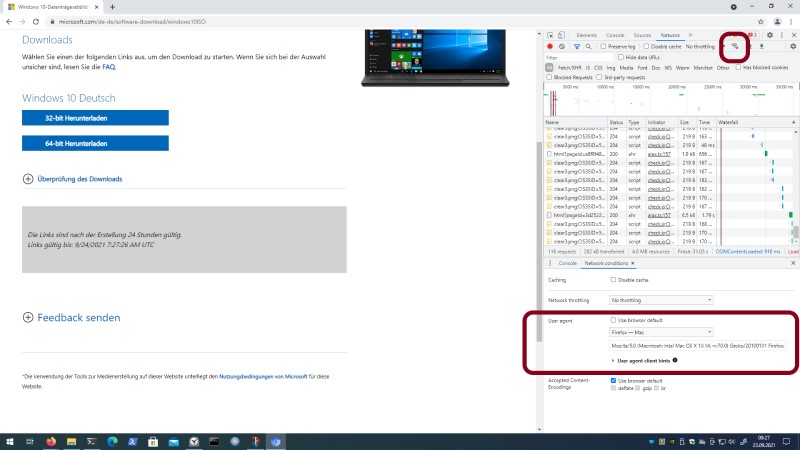This screenshot has height=450, width=800.
Task: Check Use browser default under User agent
Action: [x=613, y=320]
